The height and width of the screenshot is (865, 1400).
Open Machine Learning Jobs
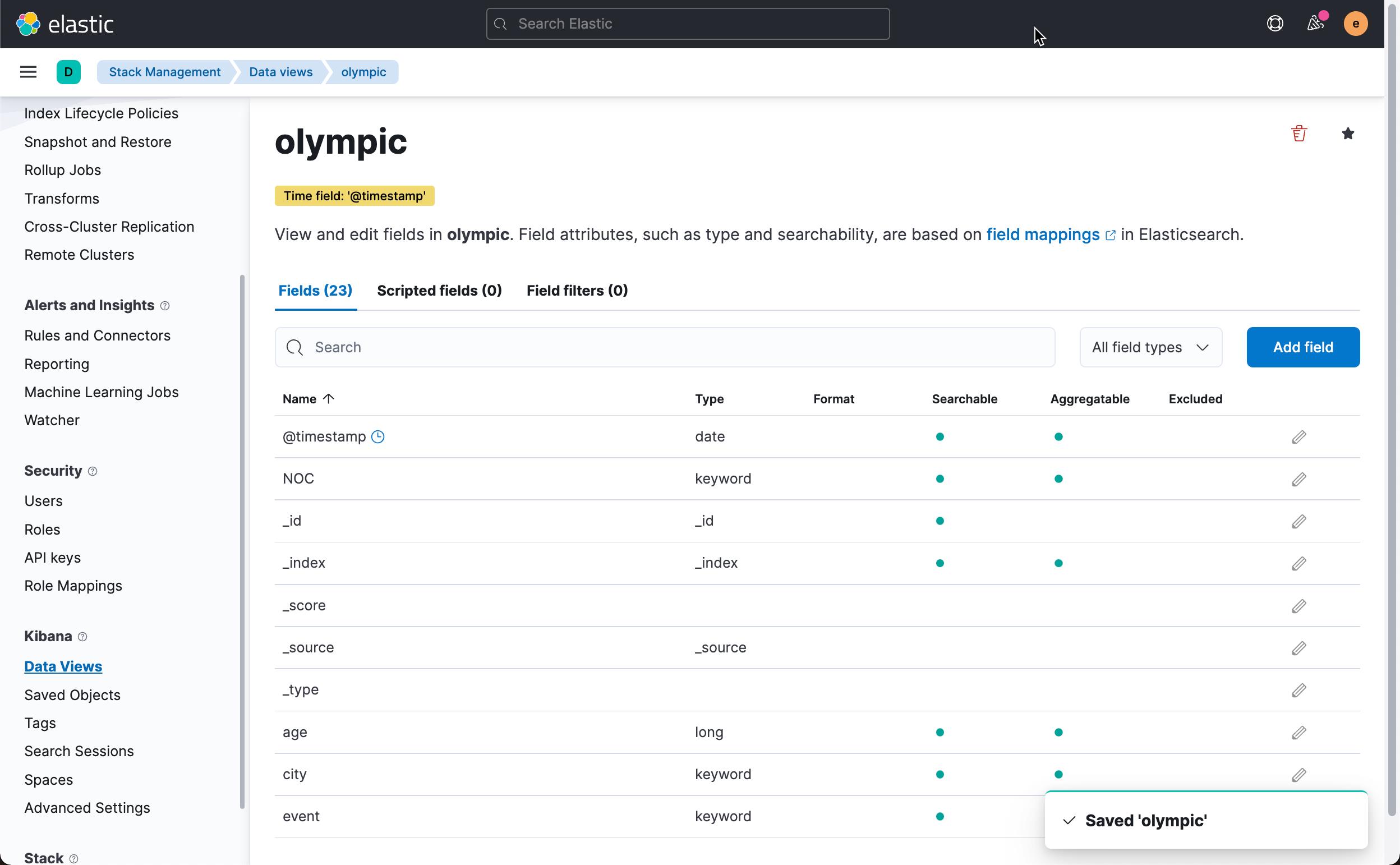101,392
